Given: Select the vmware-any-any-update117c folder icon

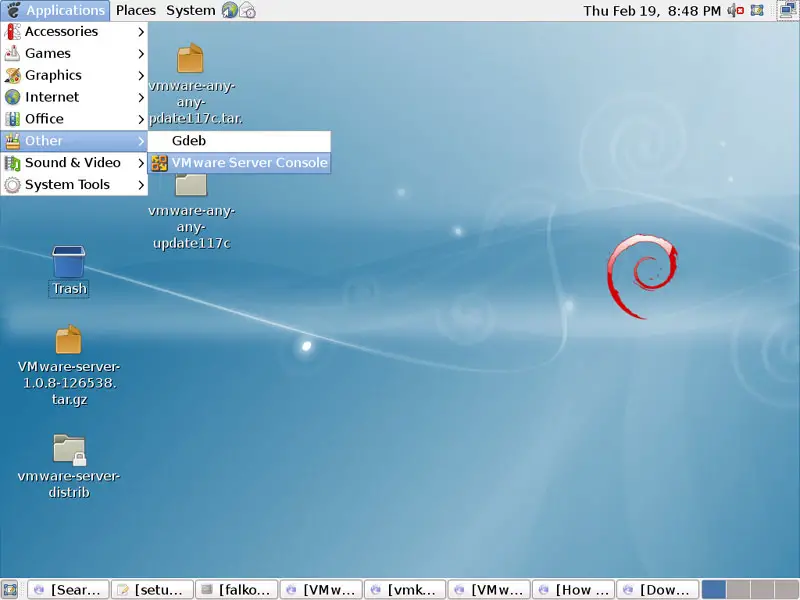Looking at the screenshot, I should tap(191, 184).
